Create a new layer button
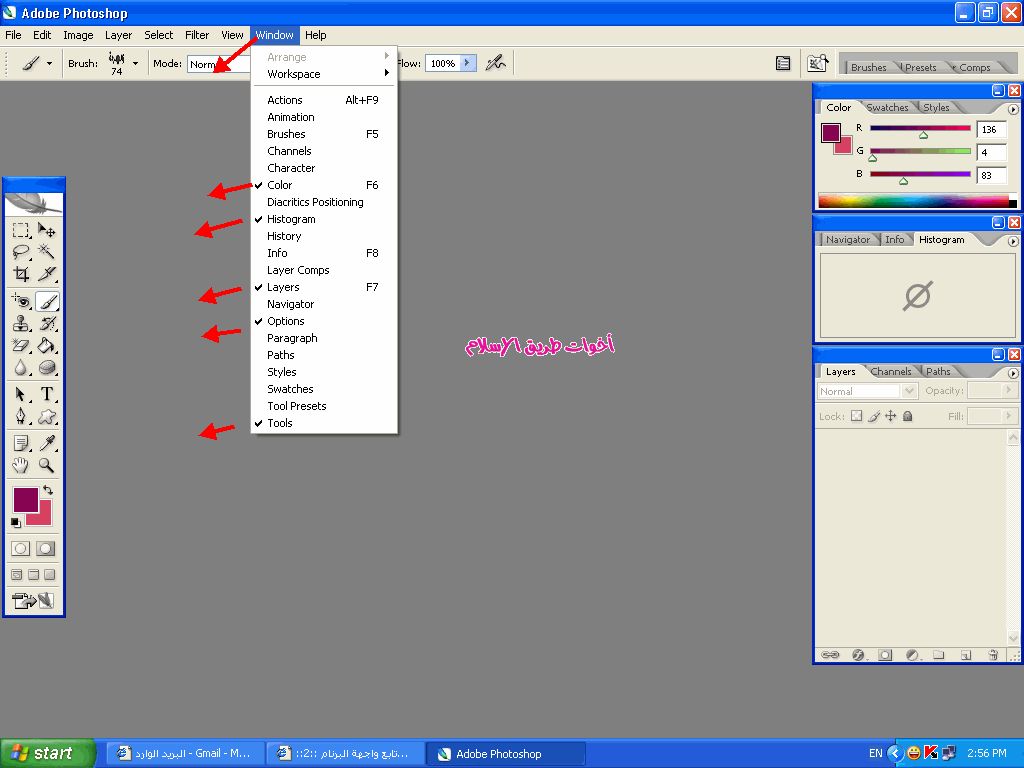Screen dimensions: 1024x768 (966, 654)
